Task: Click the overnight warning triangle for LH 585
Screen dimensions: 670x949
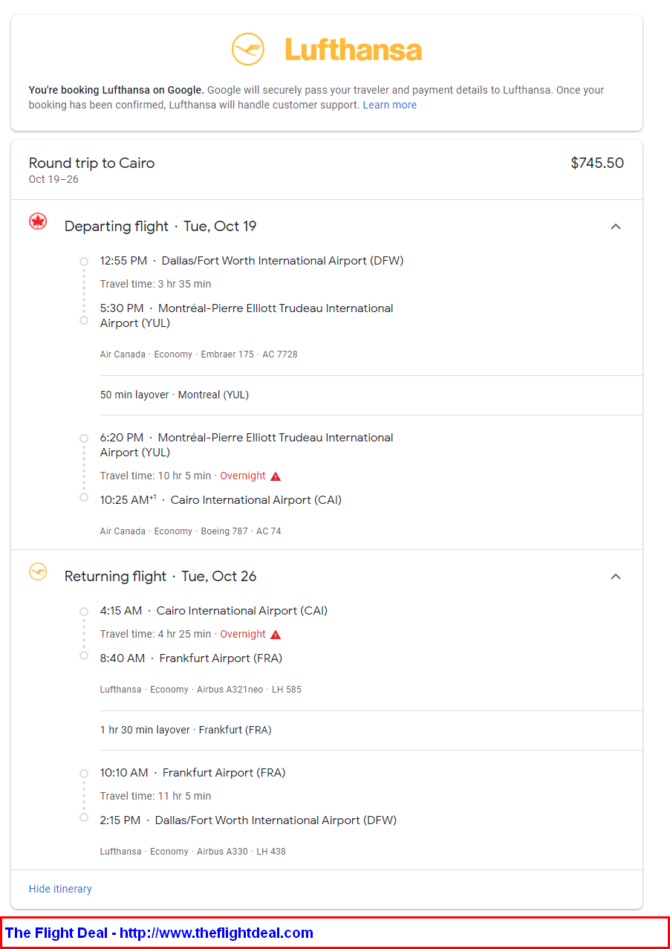Action: pos(275,634)
